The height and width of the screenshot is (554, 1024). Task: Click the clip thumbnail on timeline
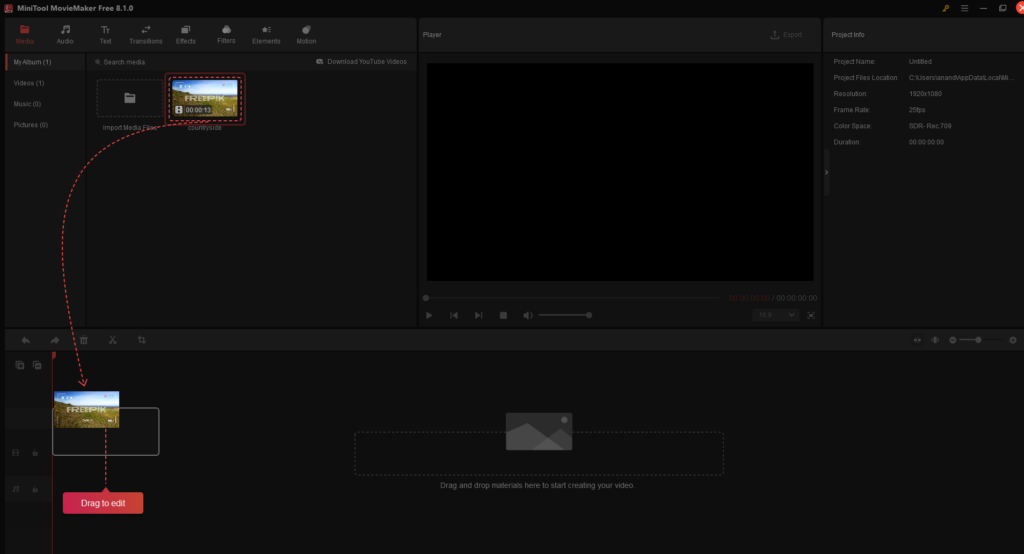click(86, 410)
